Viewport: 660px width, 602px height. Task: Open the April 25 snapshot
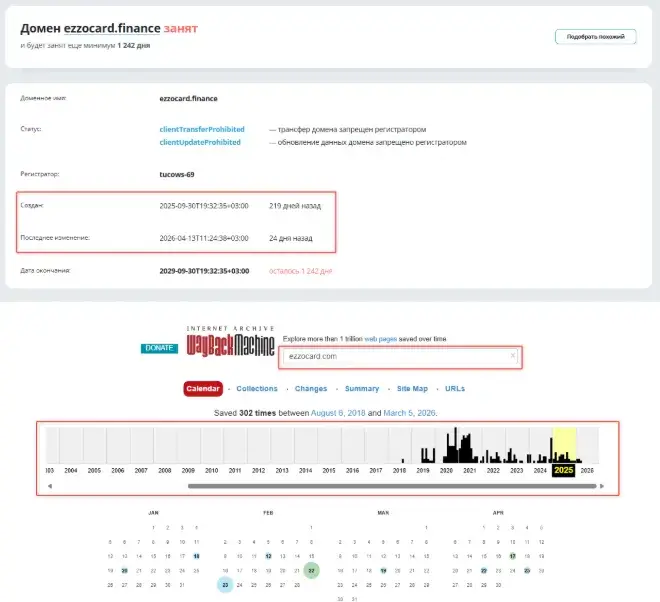[527, 570]
